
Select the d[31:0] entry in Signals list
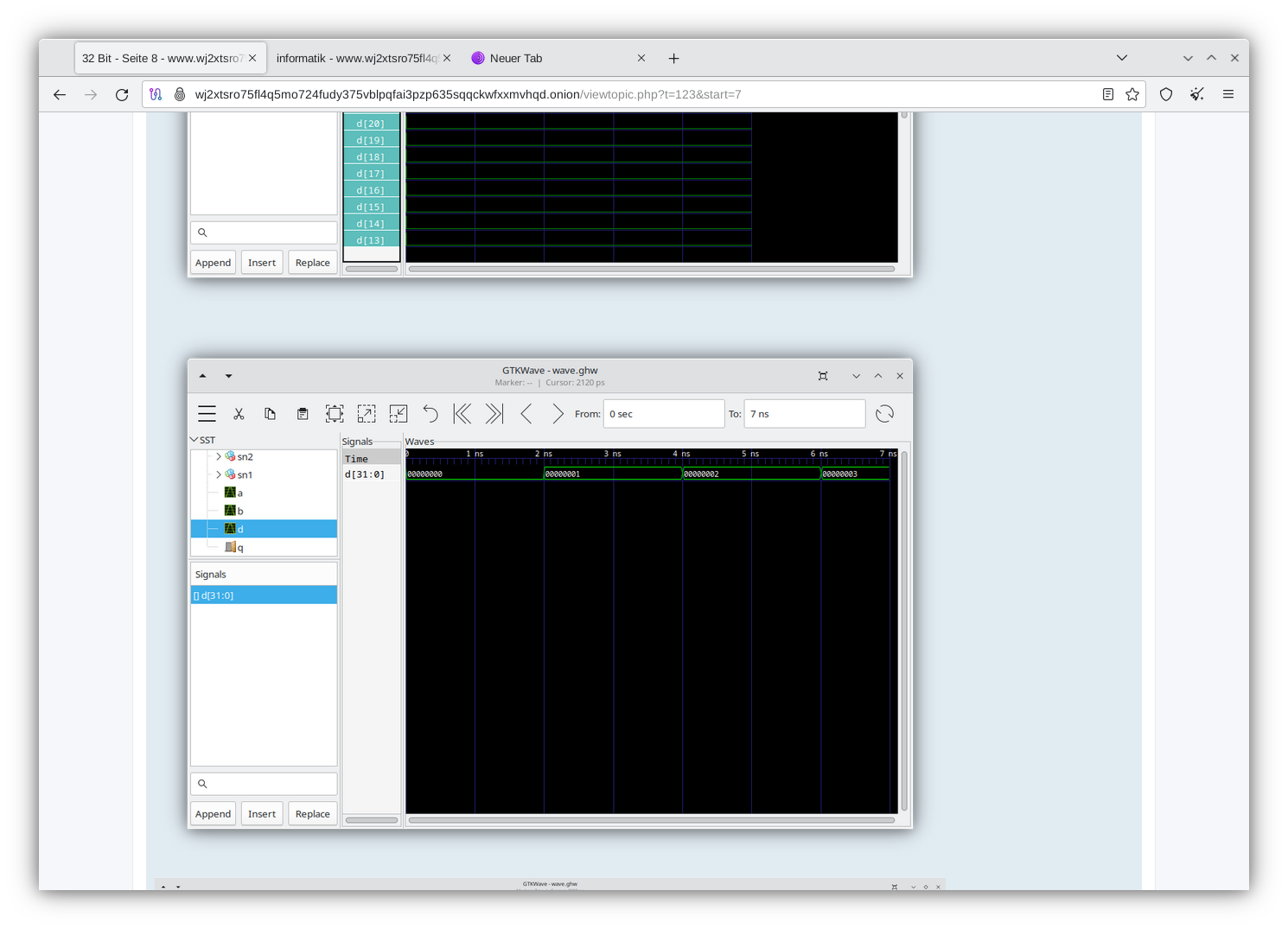click(x=214, y=595)
